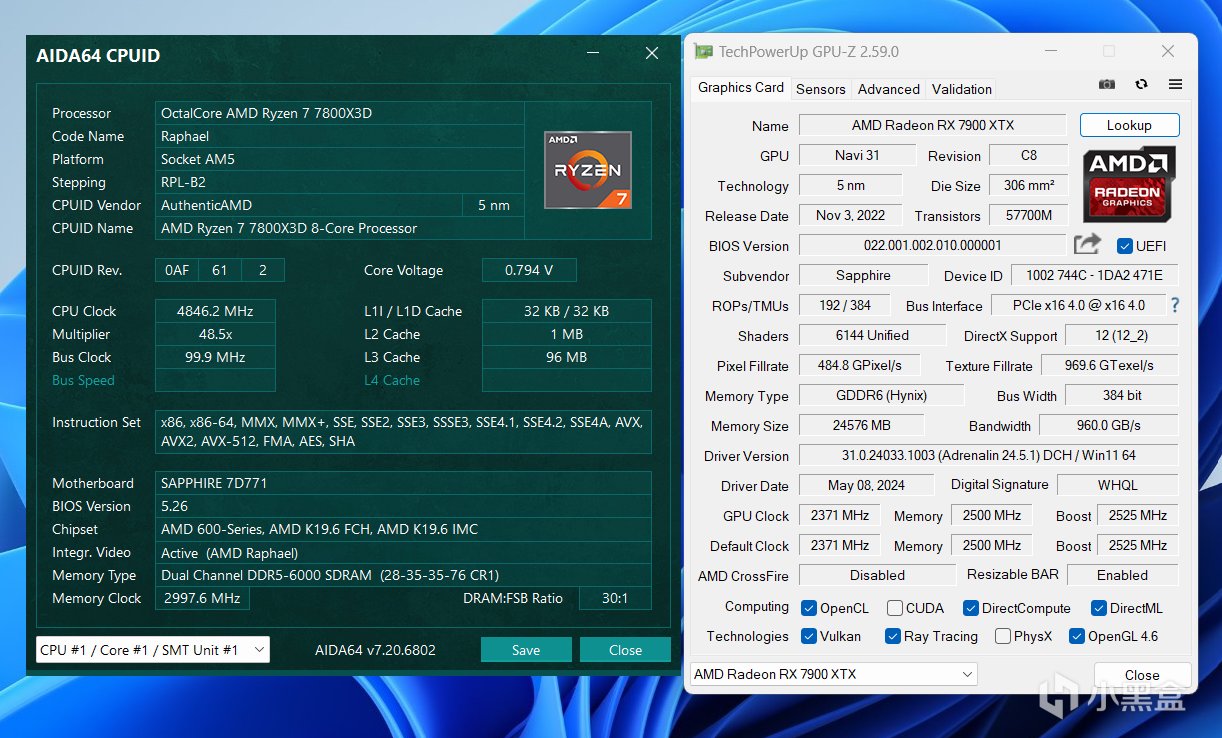This screenshot has height=738, width=1222.
Task: Click the GPU-Z refresh icon
Action: click(x=1141, y=85)
